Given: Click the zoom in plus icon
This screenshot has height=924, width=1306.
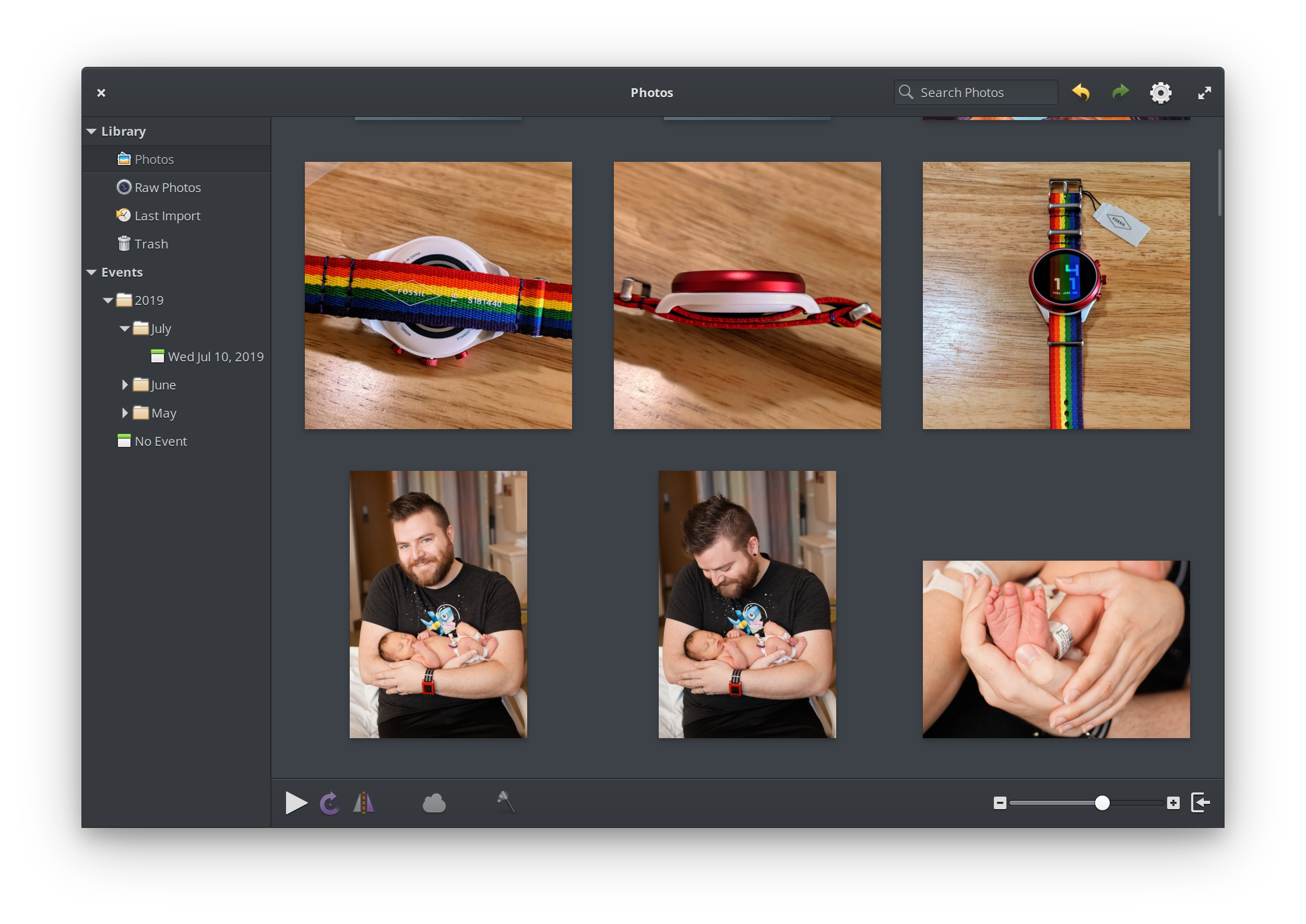Looking at the screenshot, I should point(1173,803).
